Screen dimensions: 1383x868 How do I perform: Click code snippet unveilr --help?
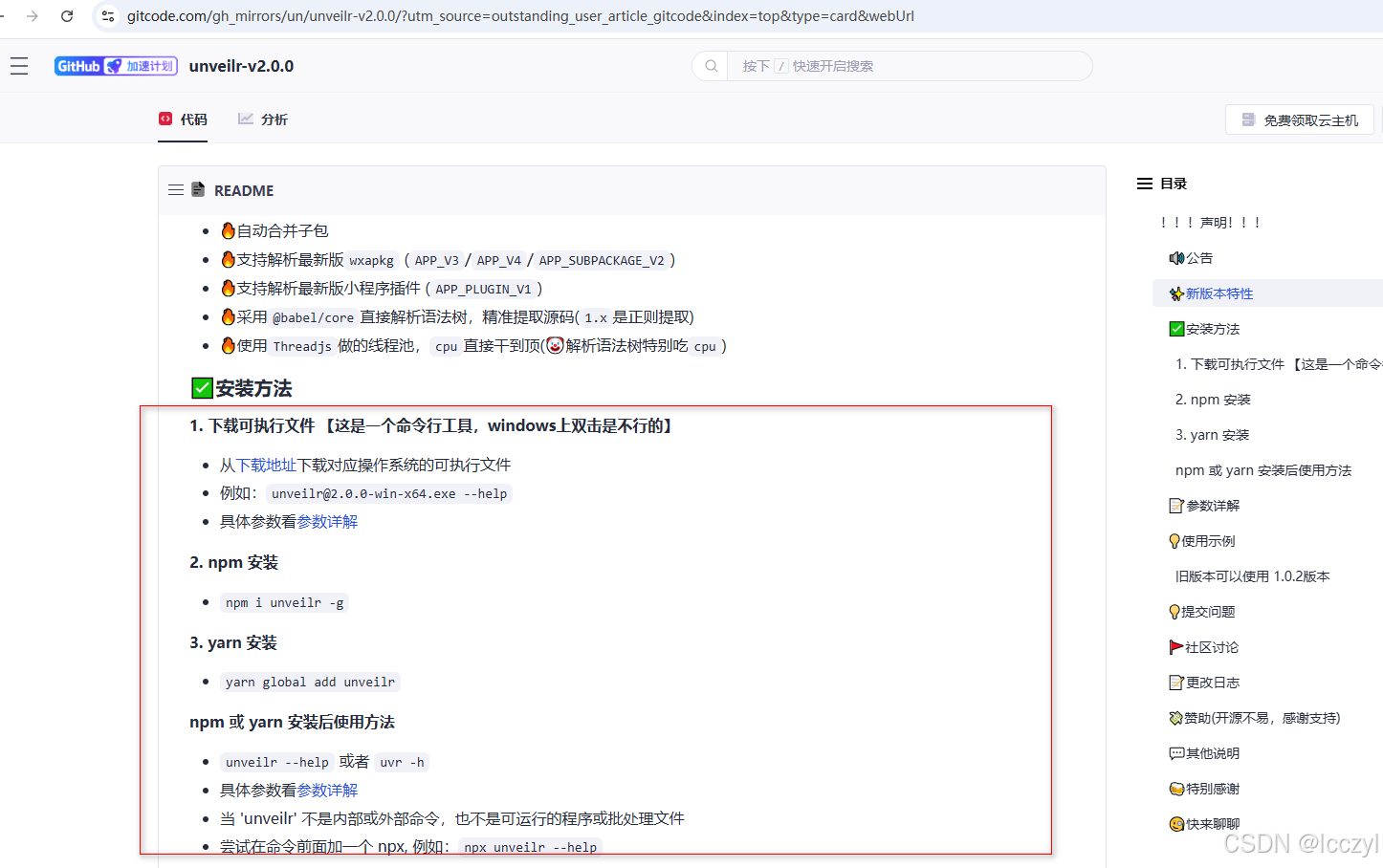tap(276, 762)
